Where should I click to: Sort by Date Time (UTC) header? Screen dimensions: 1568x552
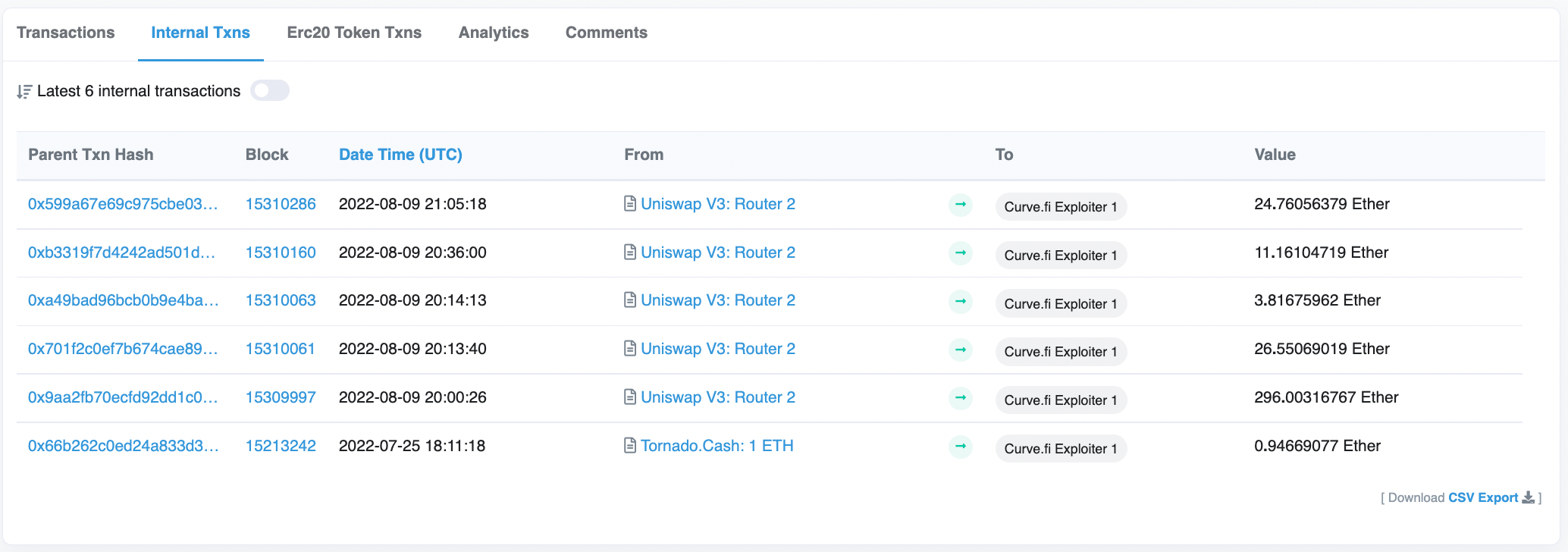pos(400,155)
